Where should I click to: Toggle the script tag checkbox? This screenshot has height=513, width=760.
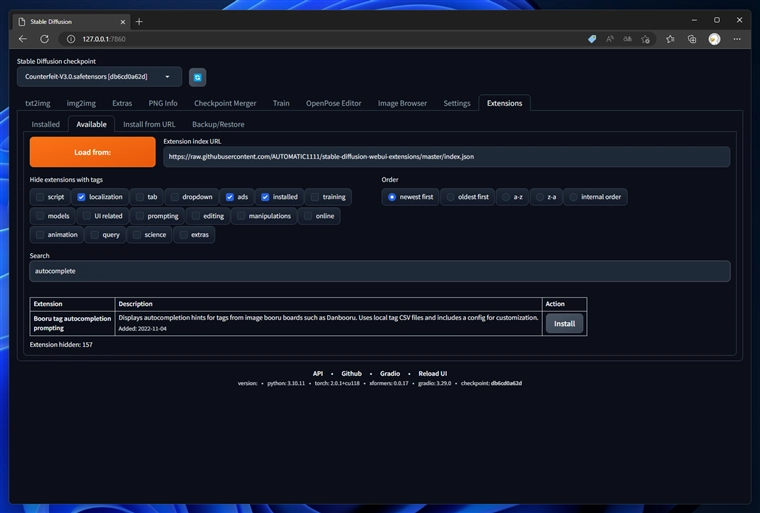pos(40,197)
